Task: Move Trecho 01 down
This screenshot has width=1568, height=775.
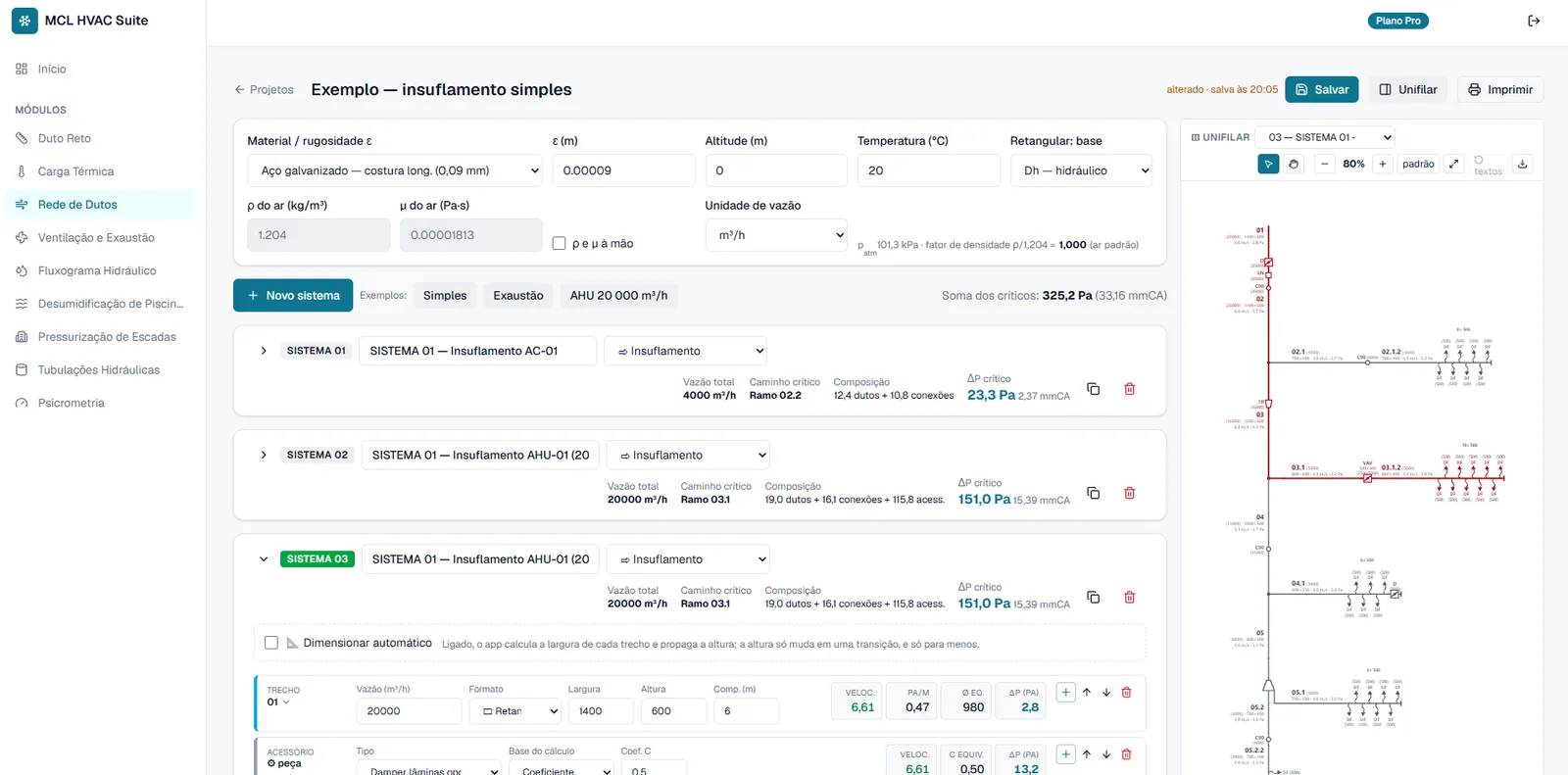Action: (1106, 692)
